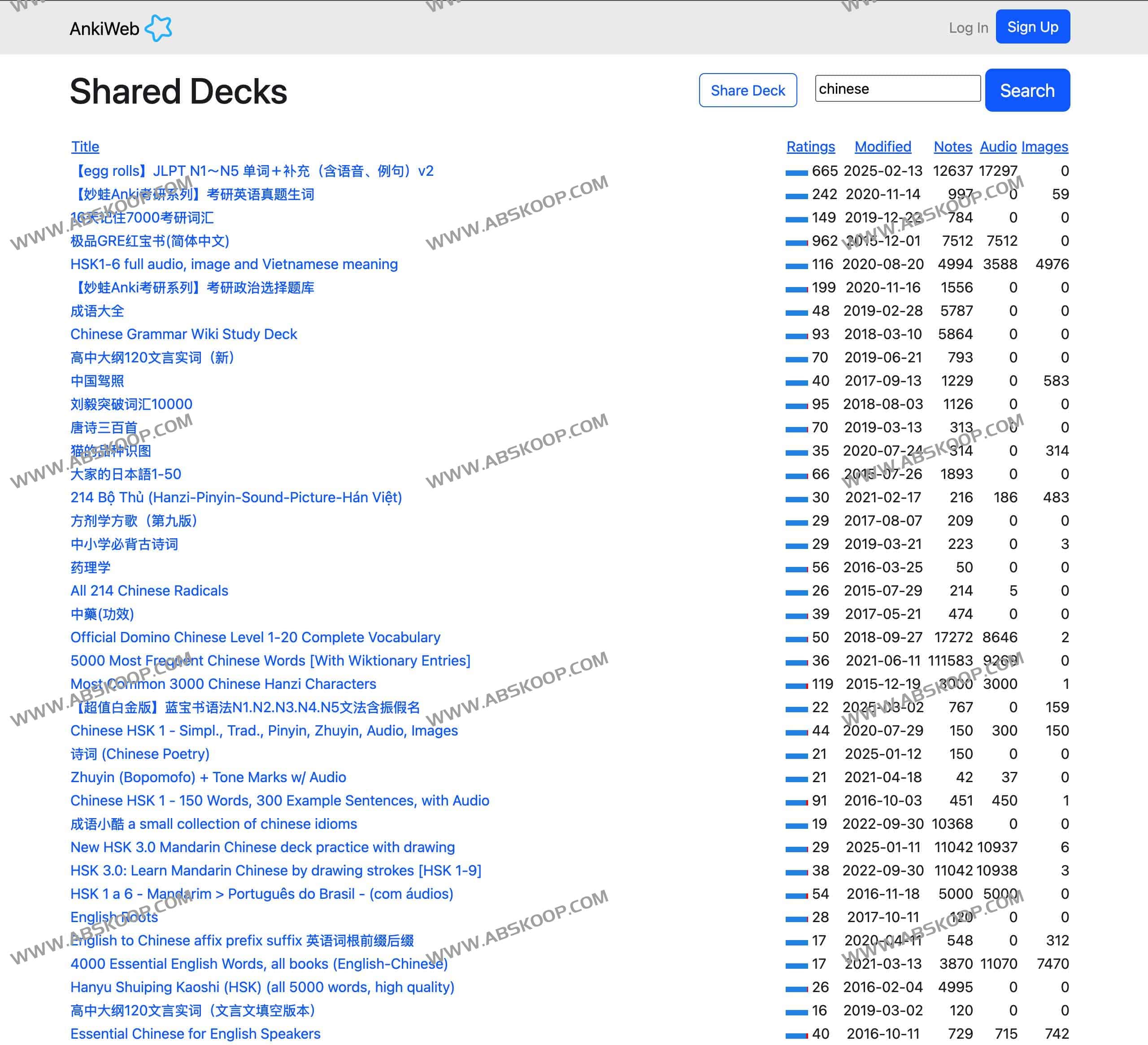Sort decks by the Title column
The width and height of the screenshot is (1148, 1045).
click(85, 146)
